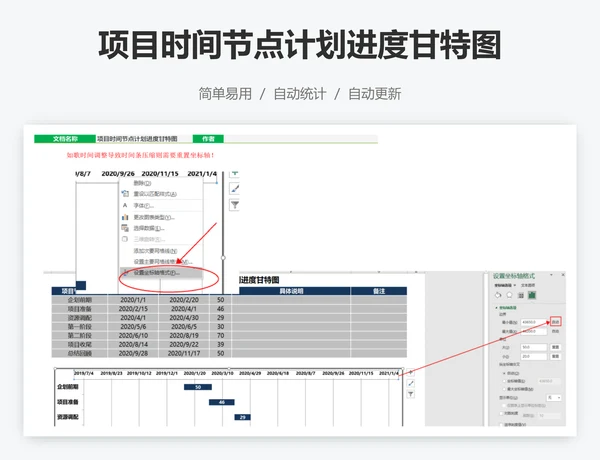Toggle the show display units label checkbox
The width and height of the screenshot is (600, 460).
point(504,405)
